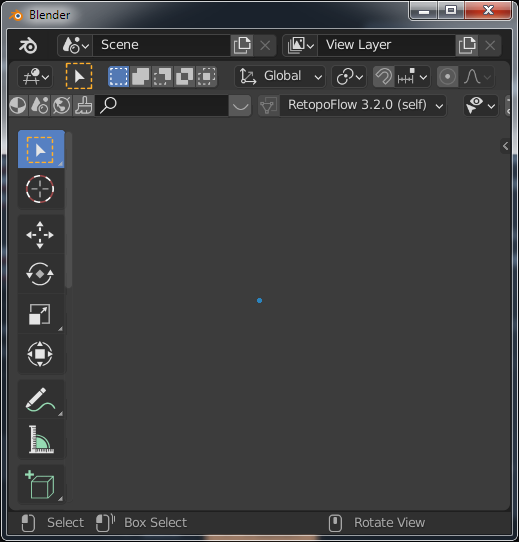519x542 pixels.
Task: Click the 'Box Select' status bar text
Action: click(x=156, y=523)
